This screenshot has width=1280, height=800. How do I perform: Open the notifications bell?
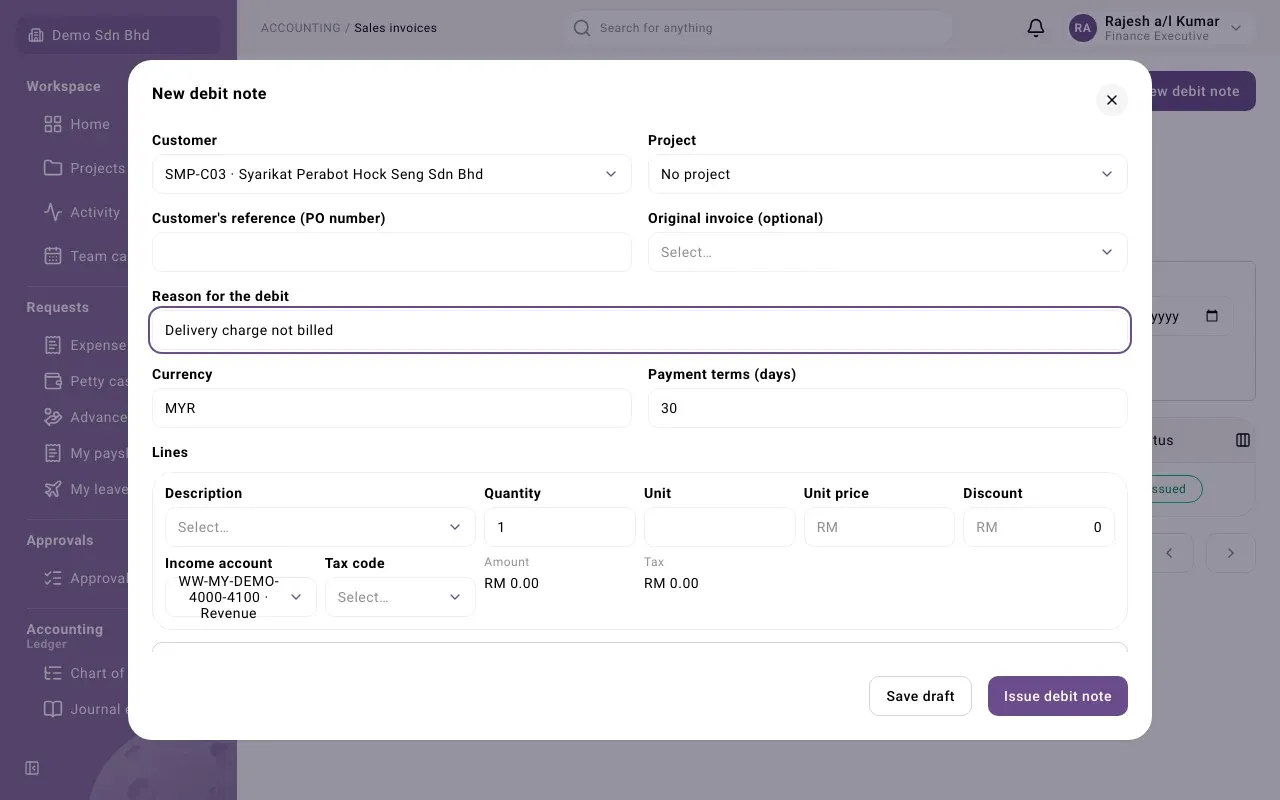pyautogui.click(x=1036, y=28)
